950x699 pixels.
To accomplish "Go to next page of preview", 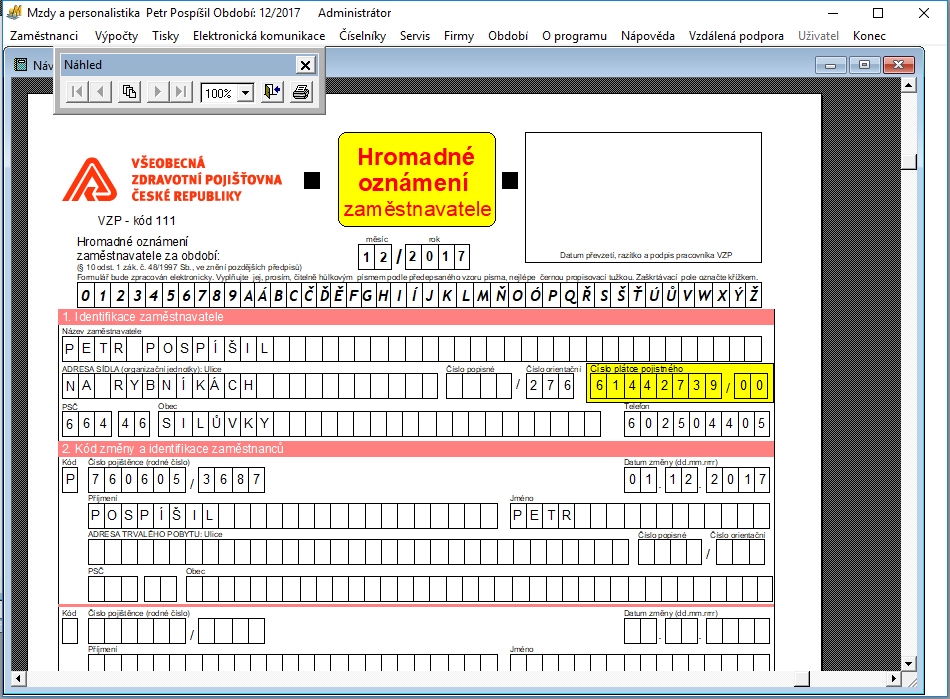I will (158, 92).
